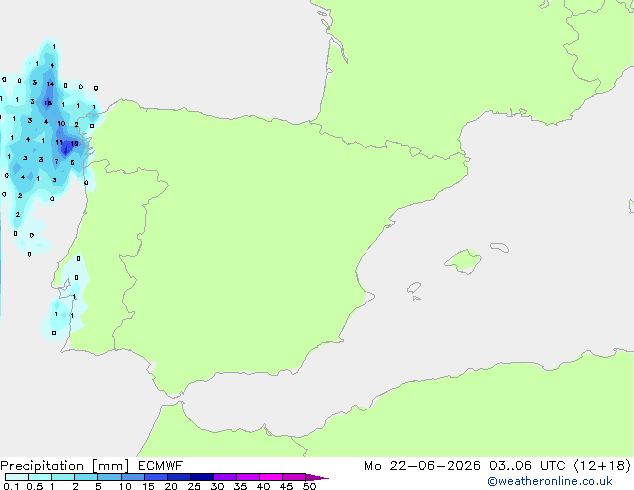This screenshot has width=634, height=490.
Task: Click the 1–2 mm legend color swatch
Action: click(63, 477)
